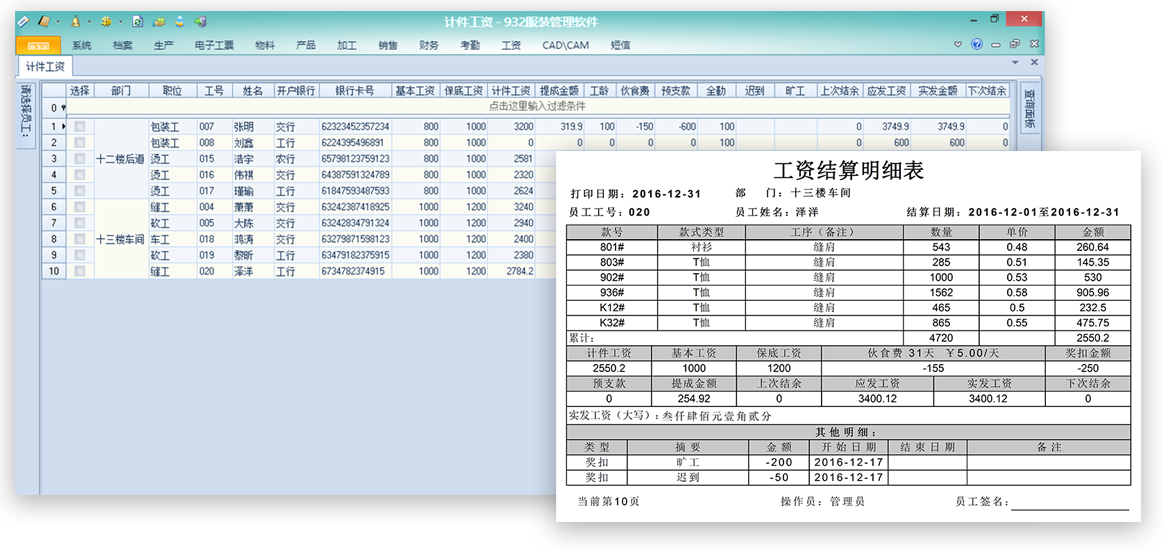Sort by the 实发金额 column header
Image resolution: width=1162 pixels, height=551 pixels.
tap(938, 91)
